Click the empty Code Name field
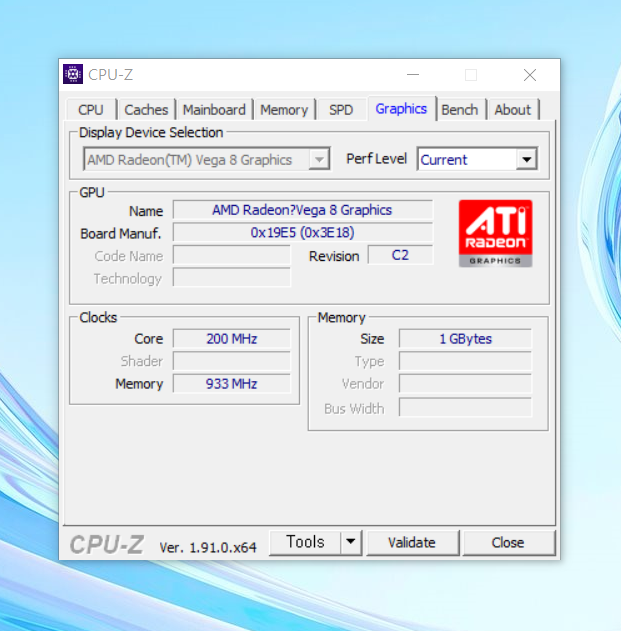Image resolution: width=621 pixels, height=631 pixels. coord(231,255)
